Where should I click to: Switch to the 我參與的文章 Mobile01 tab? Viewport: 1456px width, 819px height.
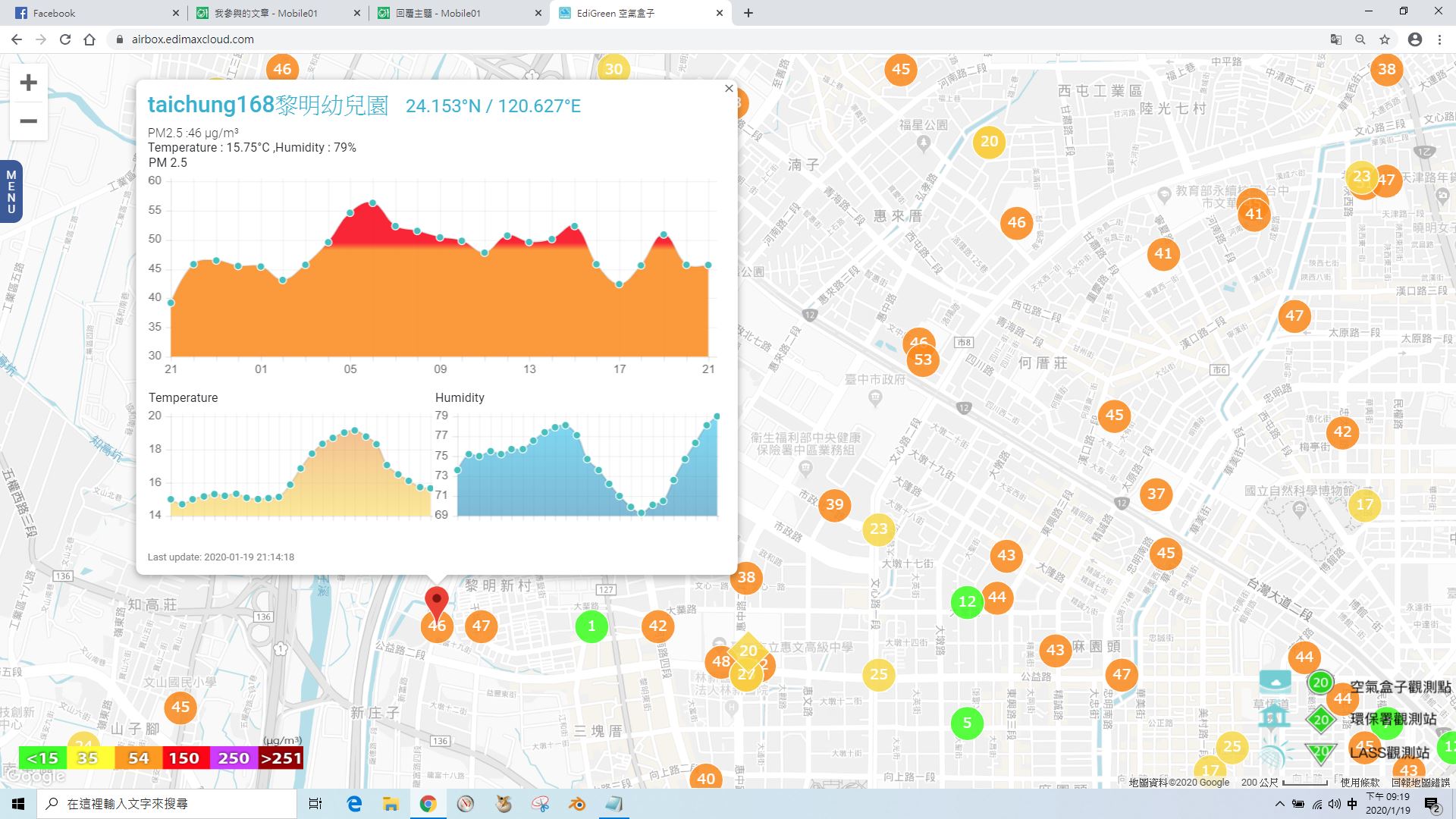point(277,13)
